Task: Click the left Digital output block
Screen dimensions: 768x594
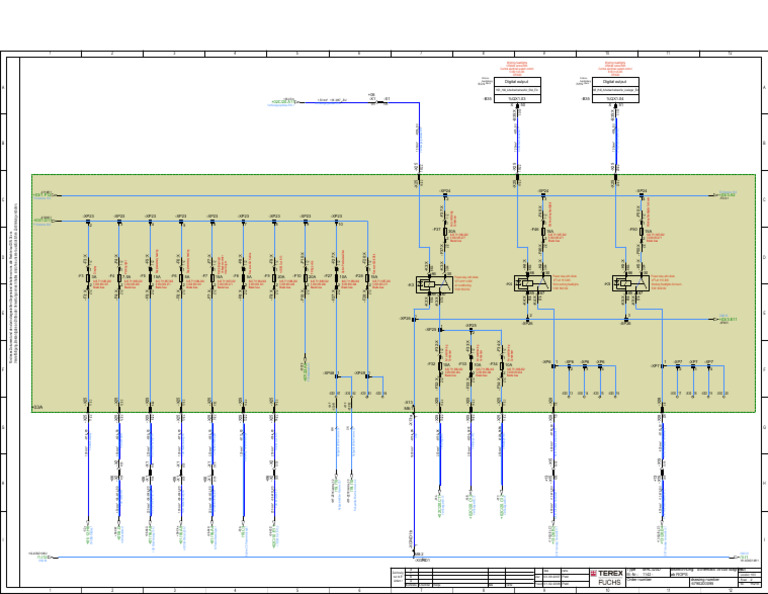Action: (x=517, y=90)
